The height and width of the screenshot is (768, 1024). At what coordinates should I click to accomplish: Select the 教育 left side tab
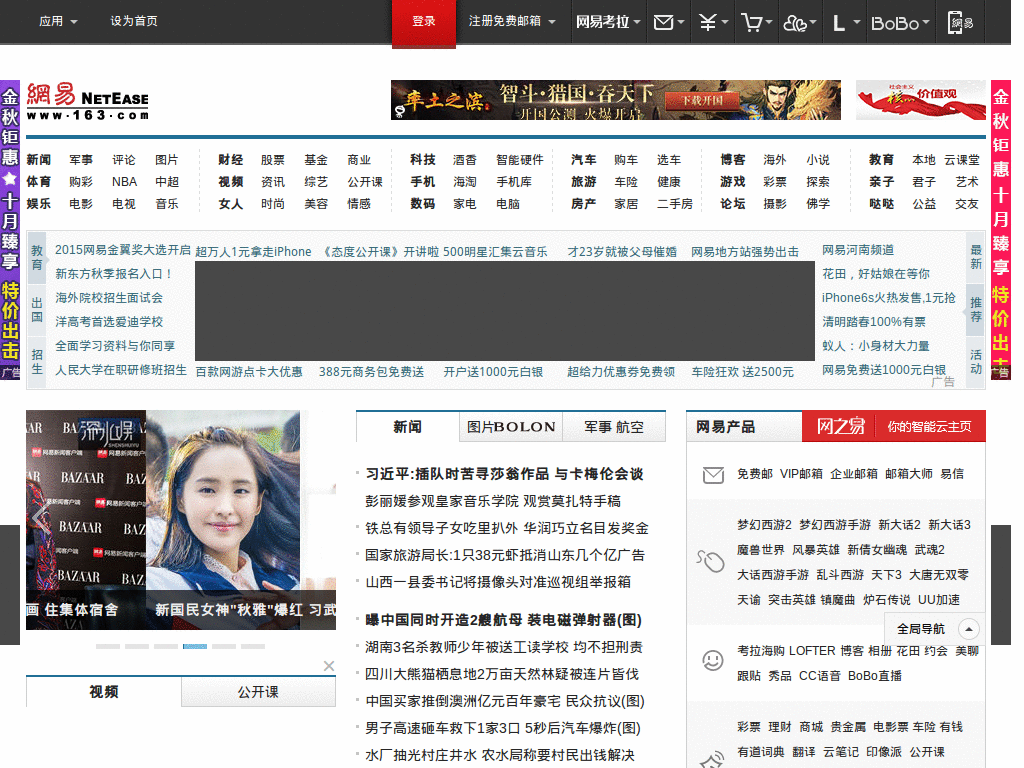tap(37, 258)
